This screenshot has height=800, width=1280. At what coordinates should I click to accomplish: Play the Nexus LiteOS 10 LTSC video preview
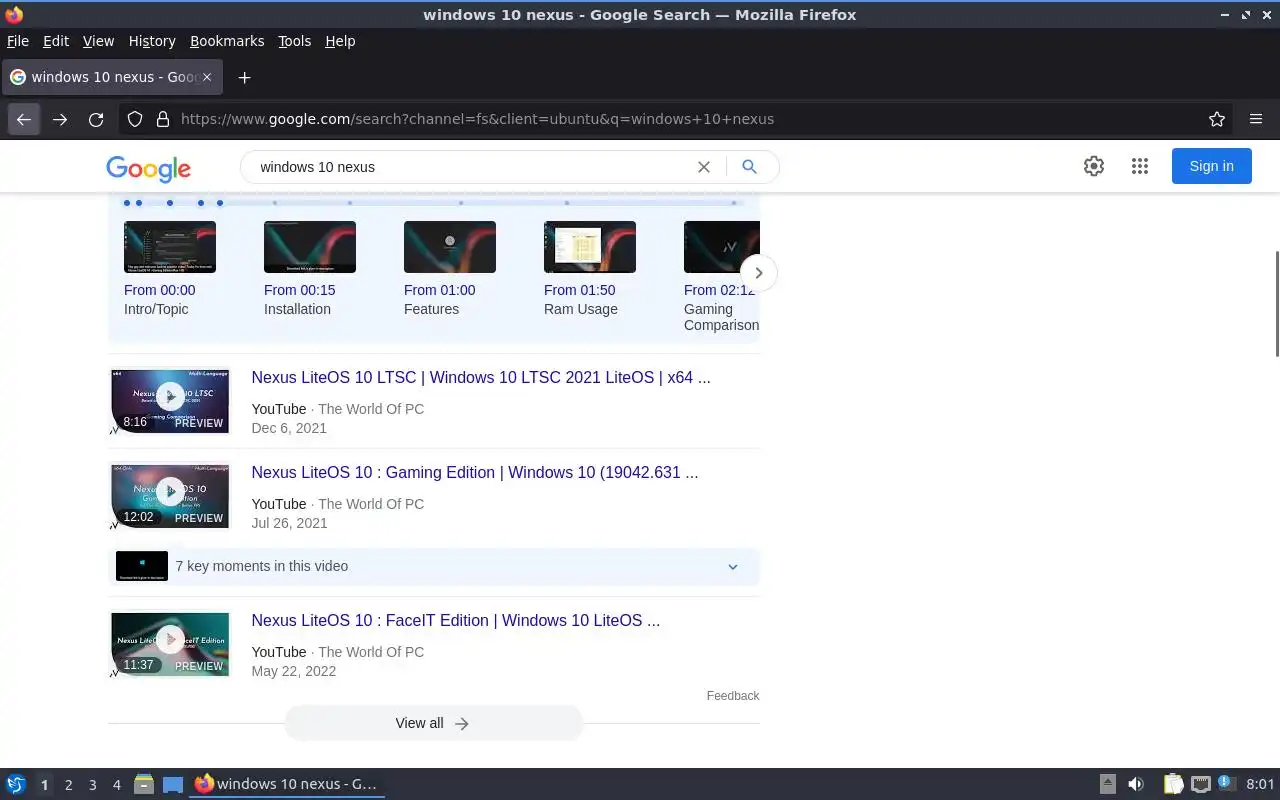click(x=170, y=401)
